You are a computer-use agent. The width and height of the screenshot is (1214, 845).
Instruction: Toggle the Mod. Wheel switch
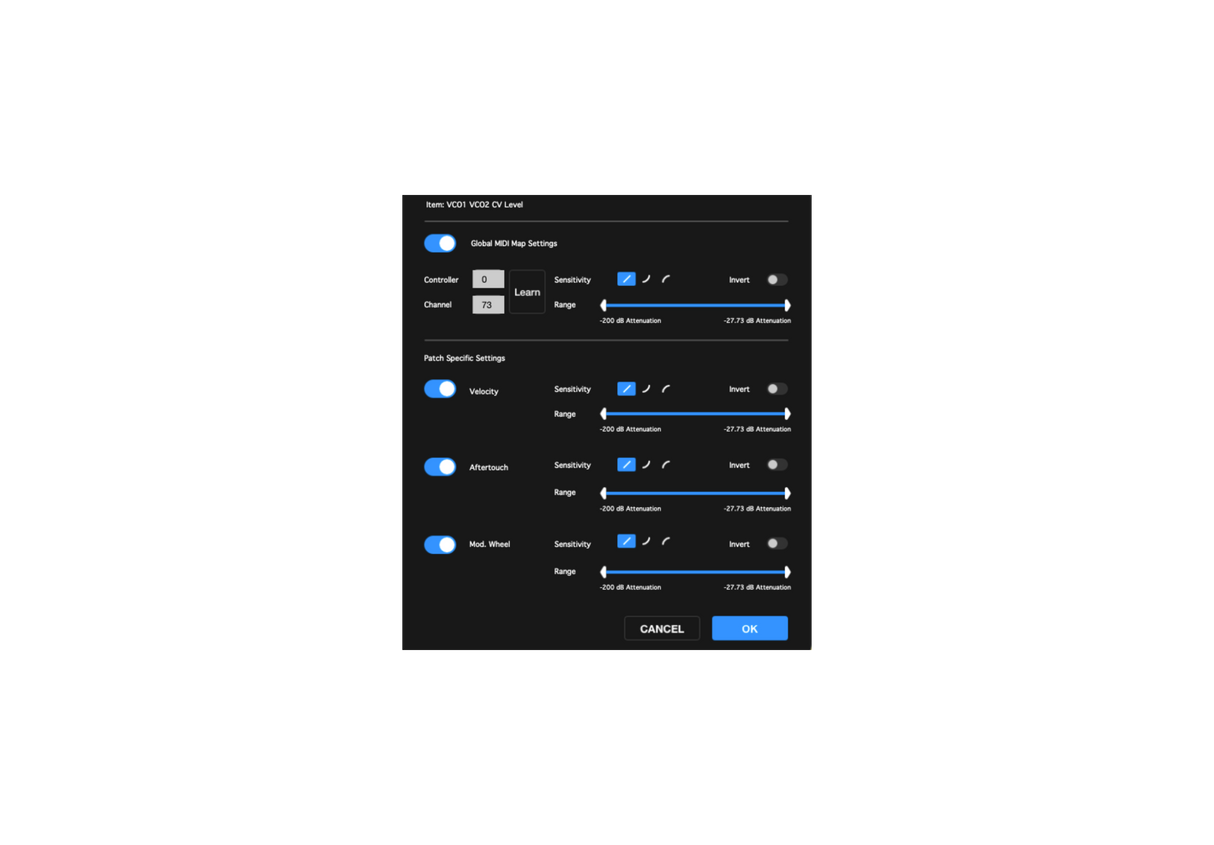(x=440, y=545)
